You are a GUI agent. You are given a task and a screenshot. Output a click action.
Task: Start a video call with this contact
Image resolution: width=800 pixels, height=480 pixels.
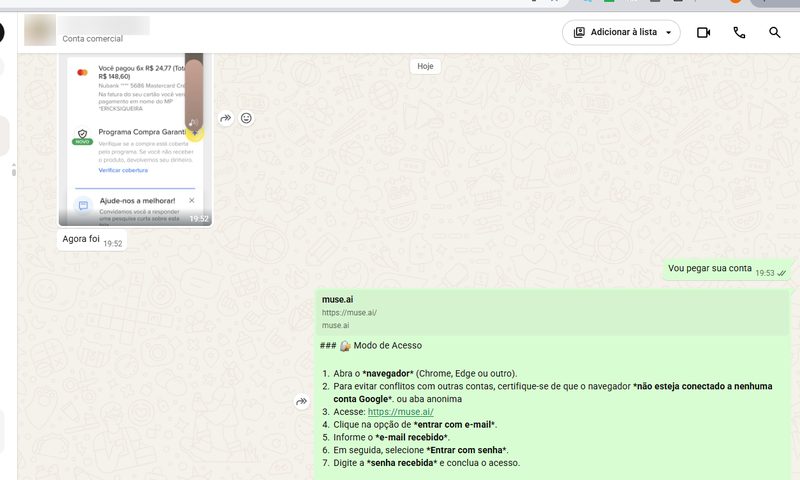tap(704, 33)
